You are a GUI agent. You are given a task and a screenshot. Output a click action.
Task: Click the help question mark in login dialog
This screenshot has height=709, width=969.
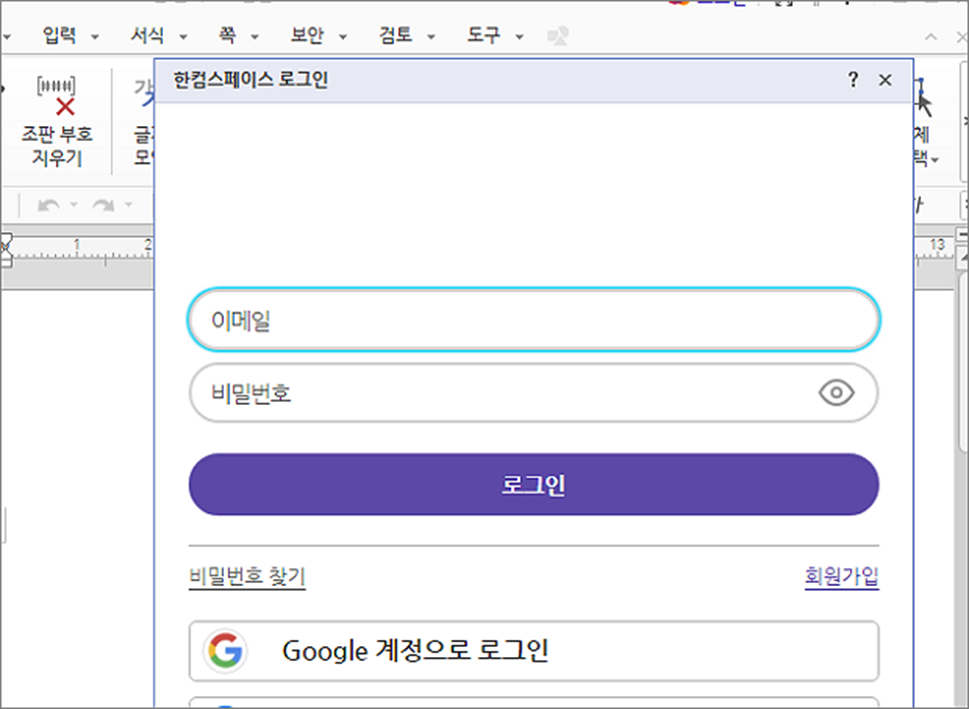click(x=853, y=80)
